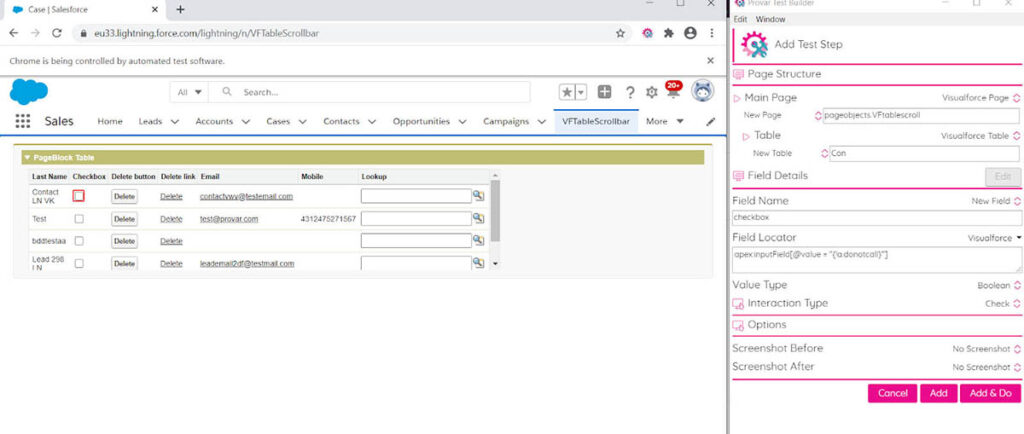1024x434 pixels.
Task: Expand the Table tree arrow
Action: click(746, 136)
